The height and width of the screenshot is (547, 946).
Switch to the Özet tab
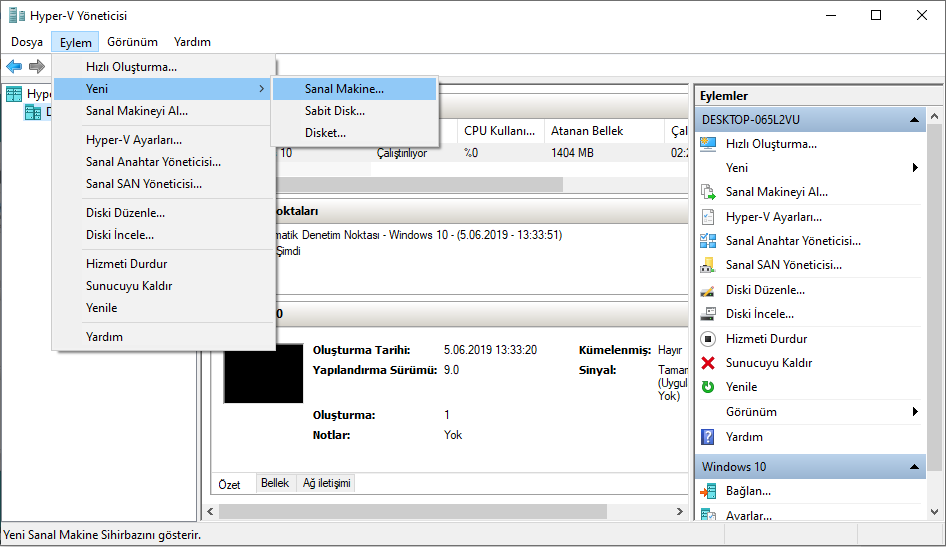[x=229, y=484]
